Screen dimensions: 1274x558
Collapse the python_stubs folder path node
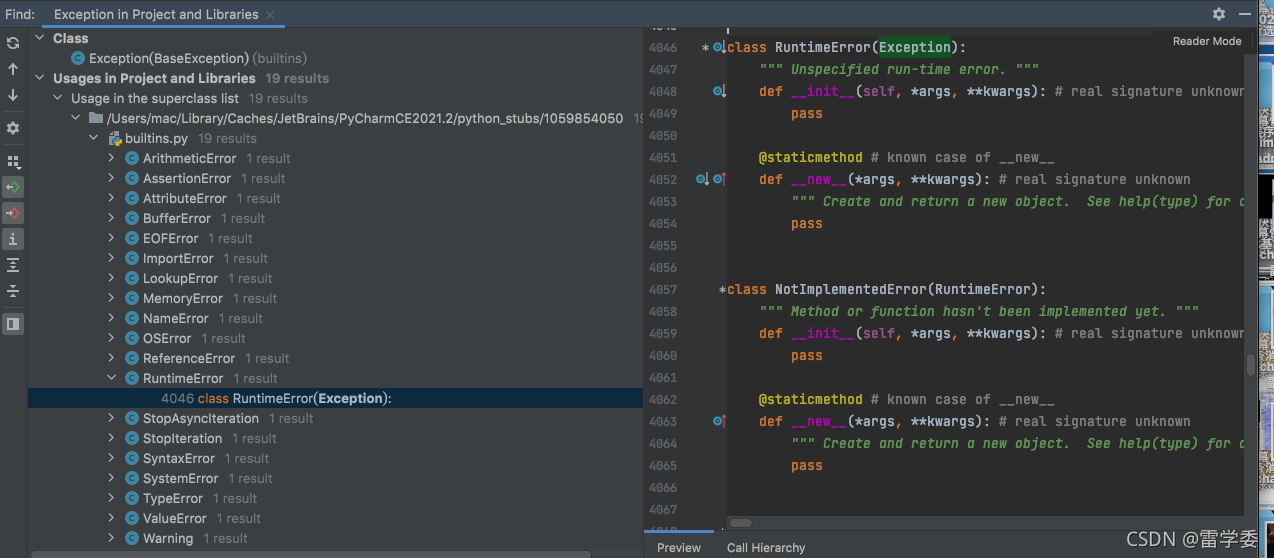click(x=77, y=118)
